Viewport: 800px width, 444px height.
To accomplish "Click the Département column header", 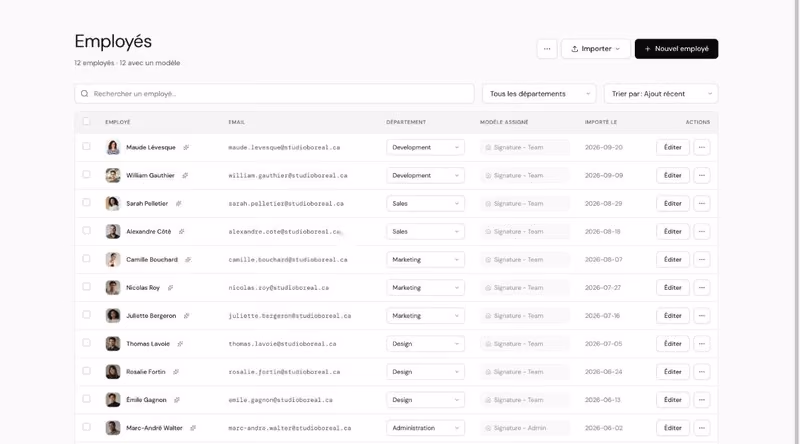I will point(406,122).
